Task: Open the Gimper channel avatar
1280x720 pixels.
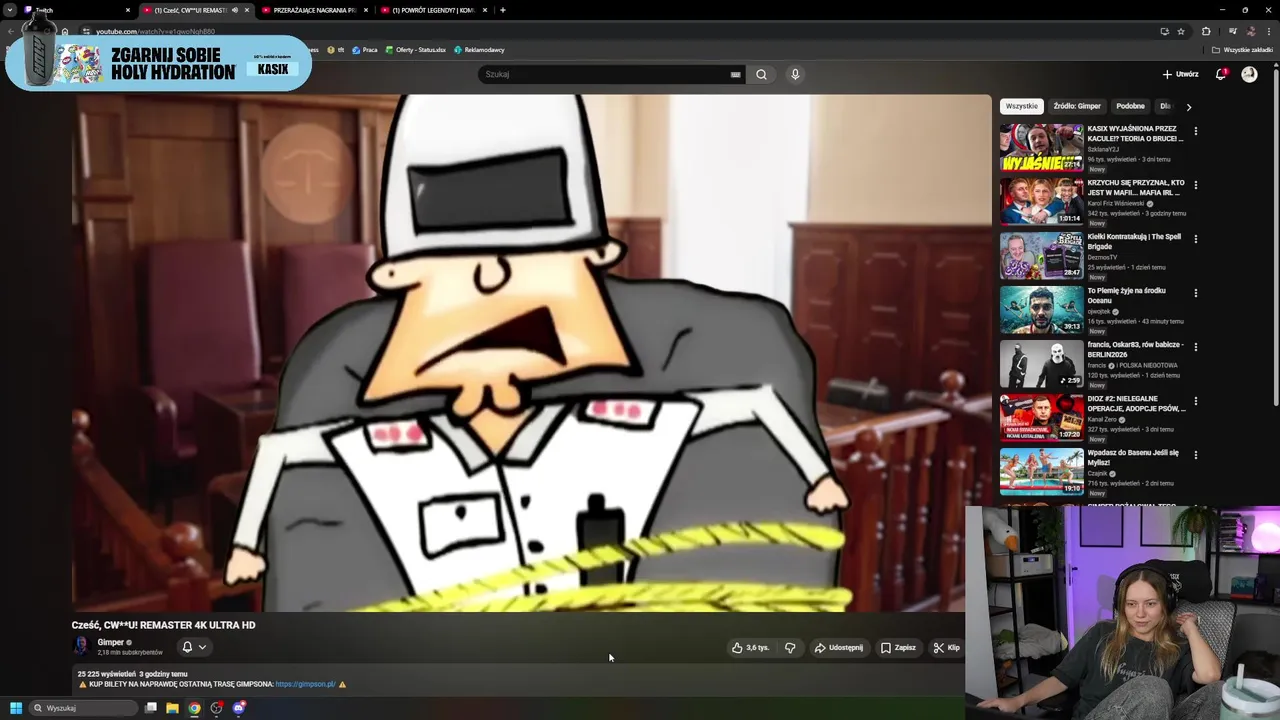Action: pyautogui.click(x=81, y=646)
